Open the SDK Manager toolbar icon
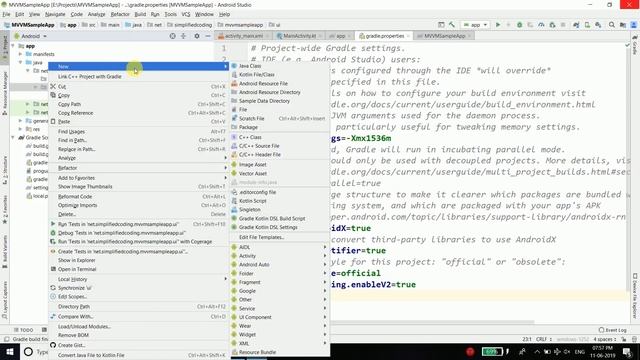 598,25
